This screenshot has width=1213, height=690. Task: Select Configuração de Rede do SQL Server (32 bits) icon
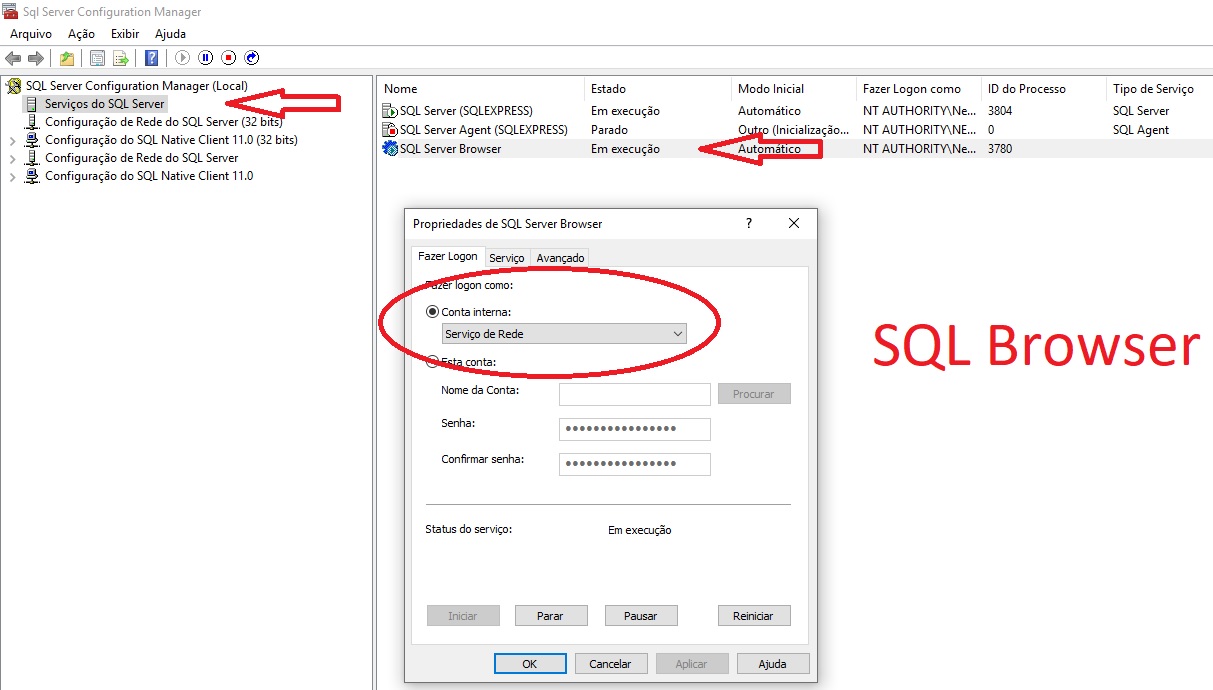tap(32, 122)
